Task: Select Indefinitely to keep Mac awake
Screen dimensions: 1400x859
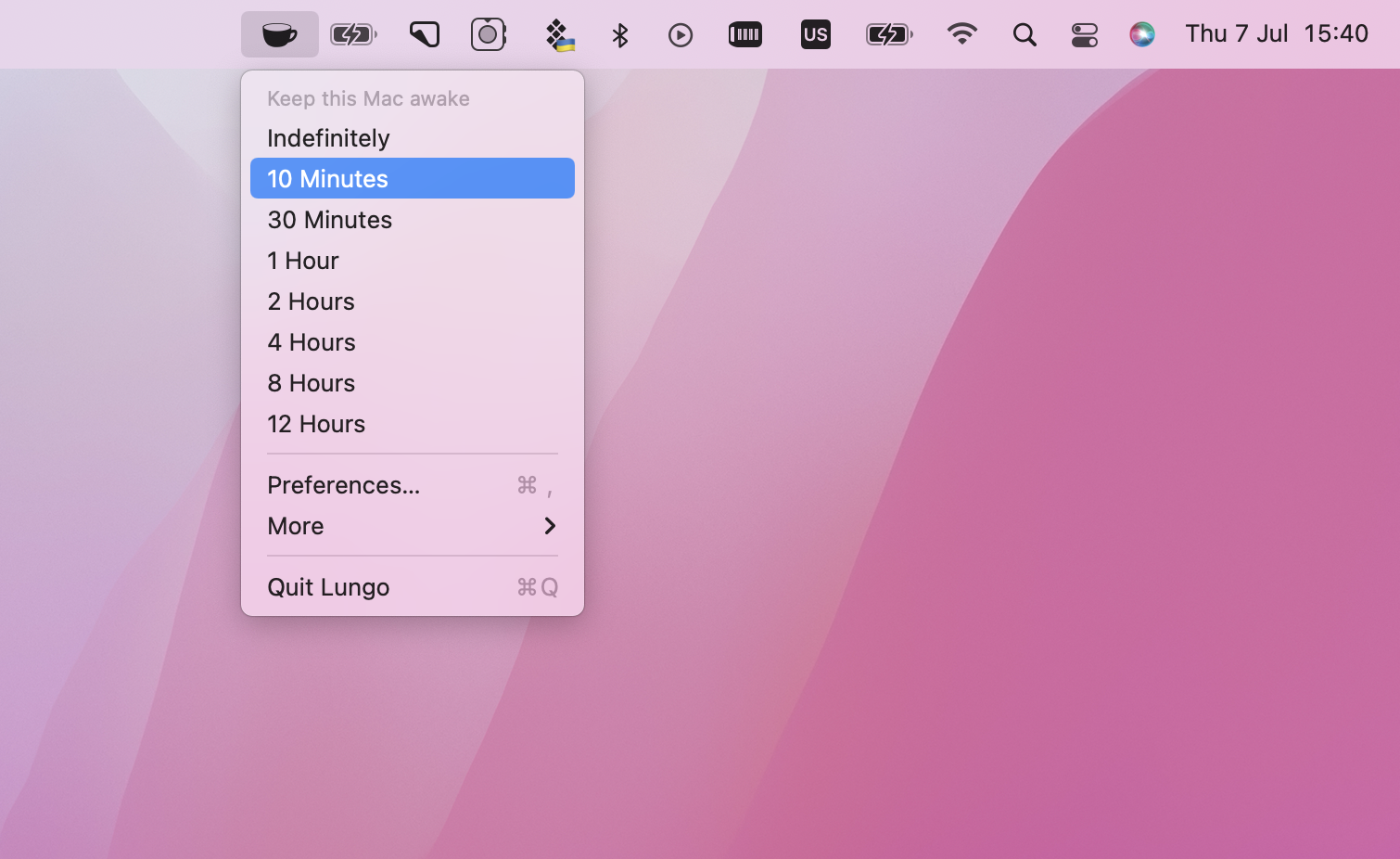Action: 328,137
